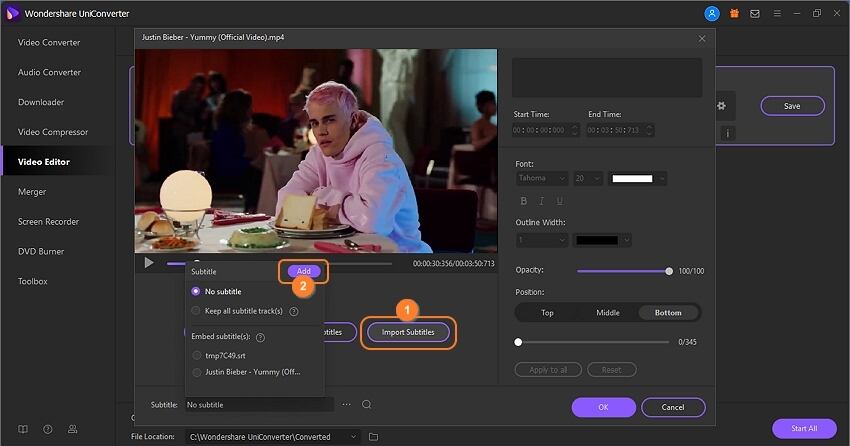Image resolution: width=850 pixels, height=446 pixels.
Task: Set subtitle position to Top
Action: [x=547, y=313]
